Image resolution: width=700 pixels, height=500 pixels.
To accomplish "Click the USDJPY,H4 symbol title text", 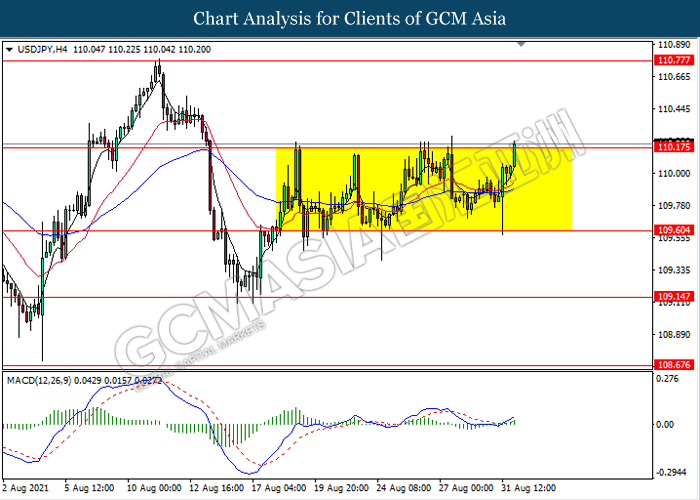I will click(x=42, y=50).
